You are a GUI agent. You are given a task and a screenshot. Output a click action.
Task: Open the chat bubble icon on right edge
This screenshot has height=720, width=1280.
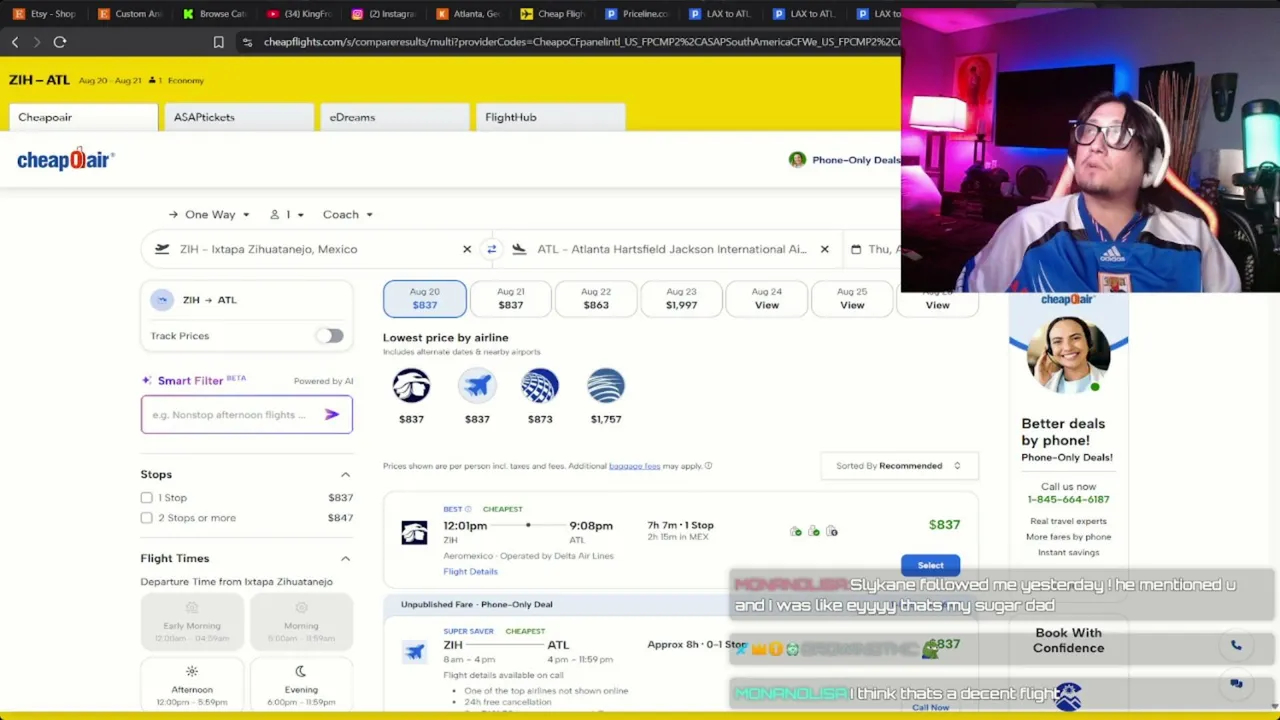pos(1236,684)
